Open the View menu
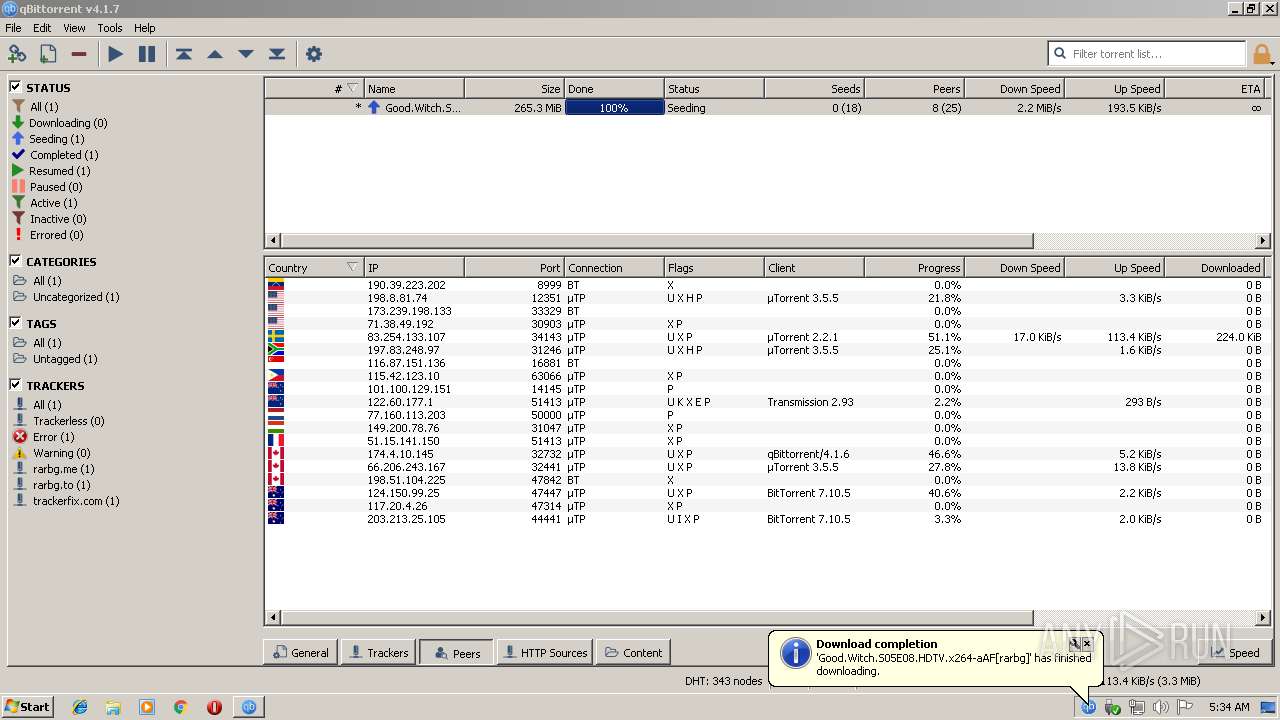This screenshot has height=720, width=1280. click(x=74, y=28)
